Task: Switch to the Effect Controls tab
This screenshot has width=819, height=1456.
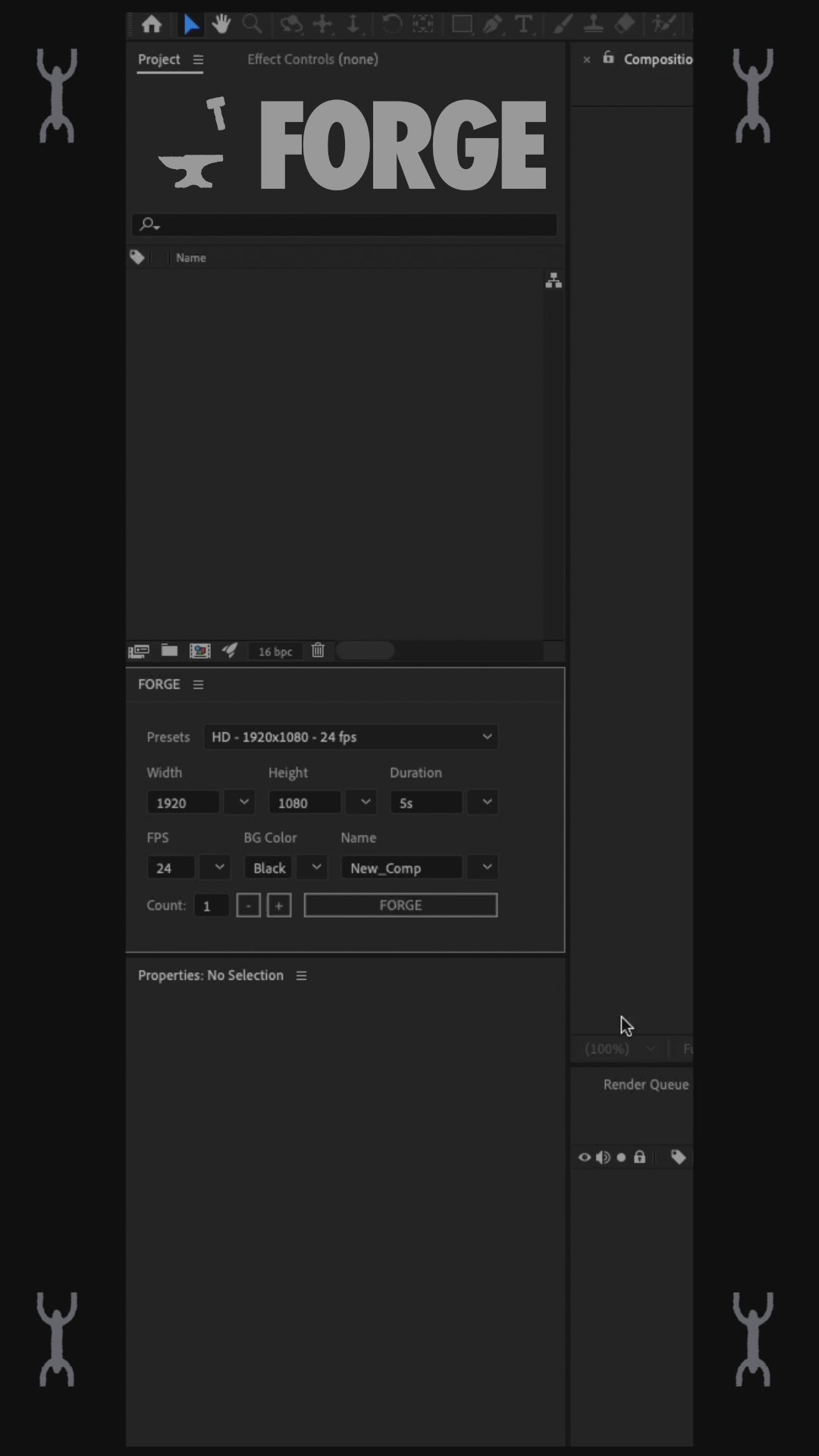Action: pyautogui.click(x=312, y=59)
